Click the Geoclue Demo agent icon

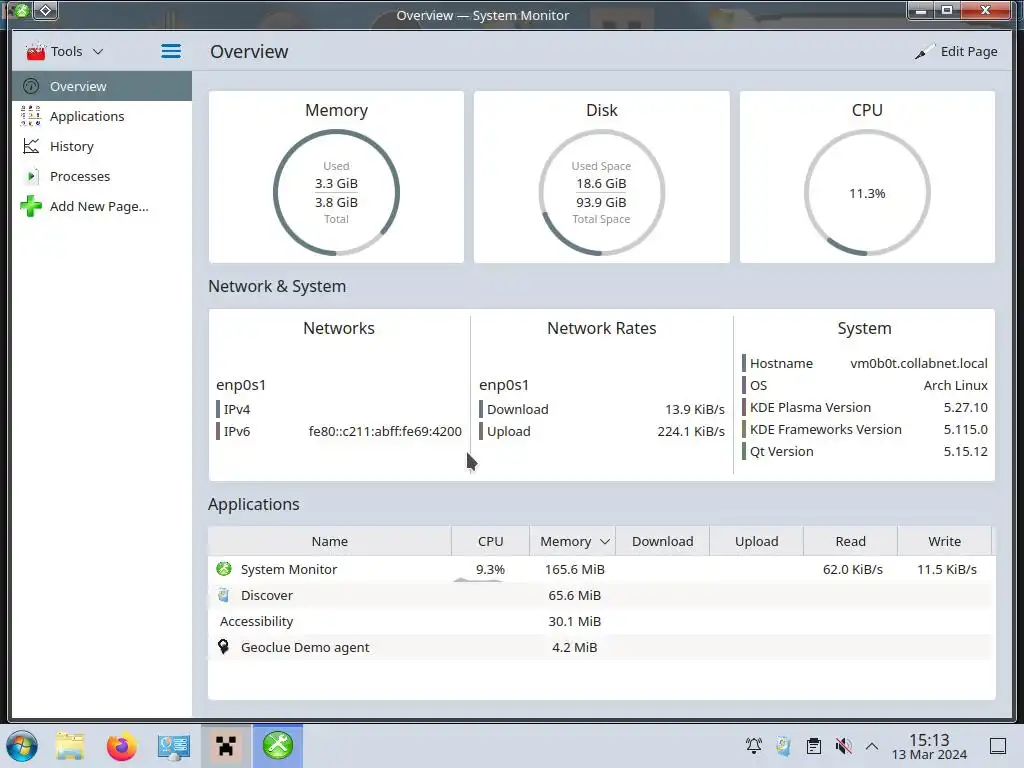(223, 647)
